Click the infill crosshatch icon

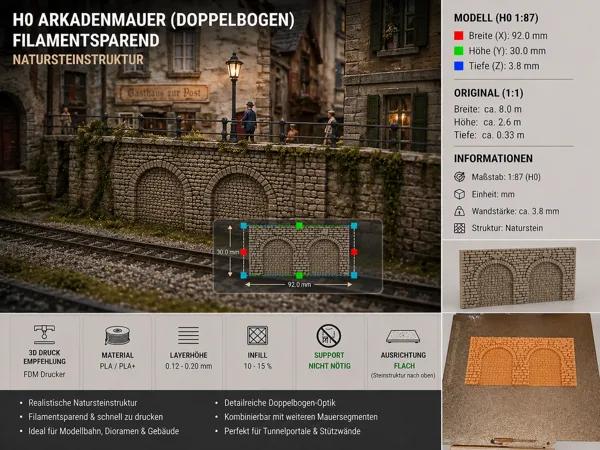click(258, 336)
